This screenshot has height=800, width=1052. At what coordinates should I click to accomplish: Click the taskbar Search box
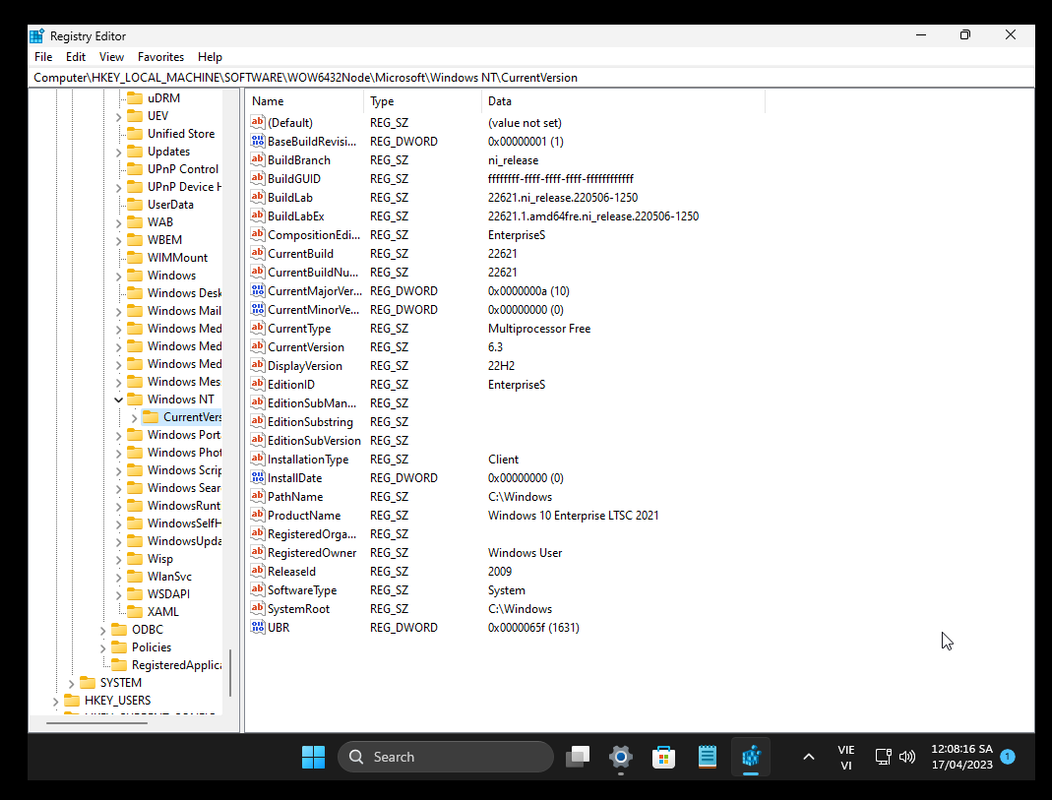(445, 757)
